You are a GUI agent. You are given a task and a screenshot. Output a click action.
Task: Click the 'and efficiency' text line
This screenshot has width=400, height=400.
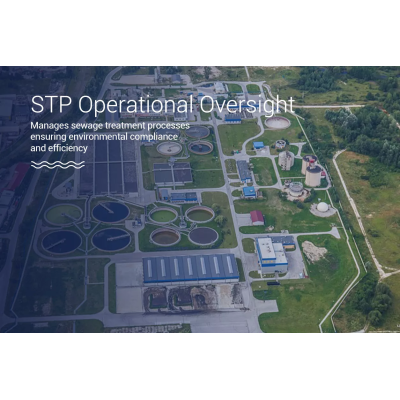click(59, 148)
